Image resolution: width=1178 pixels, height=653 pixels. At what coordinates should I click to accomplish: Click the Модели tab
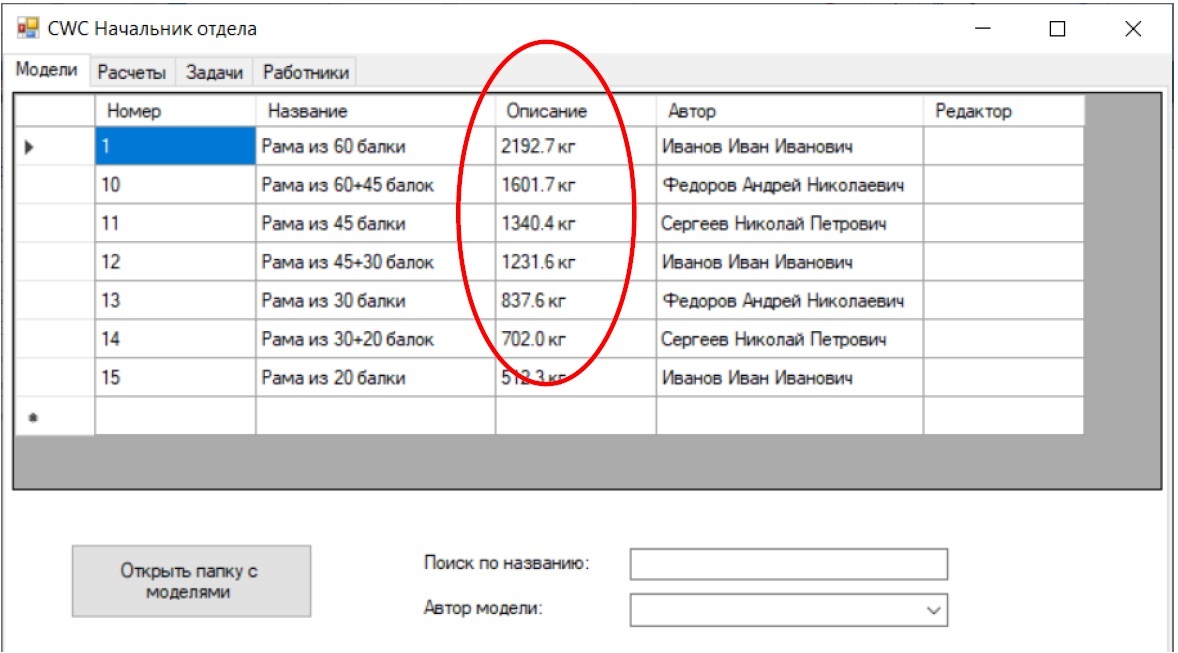pyautogui.click(x=47, y=71)
